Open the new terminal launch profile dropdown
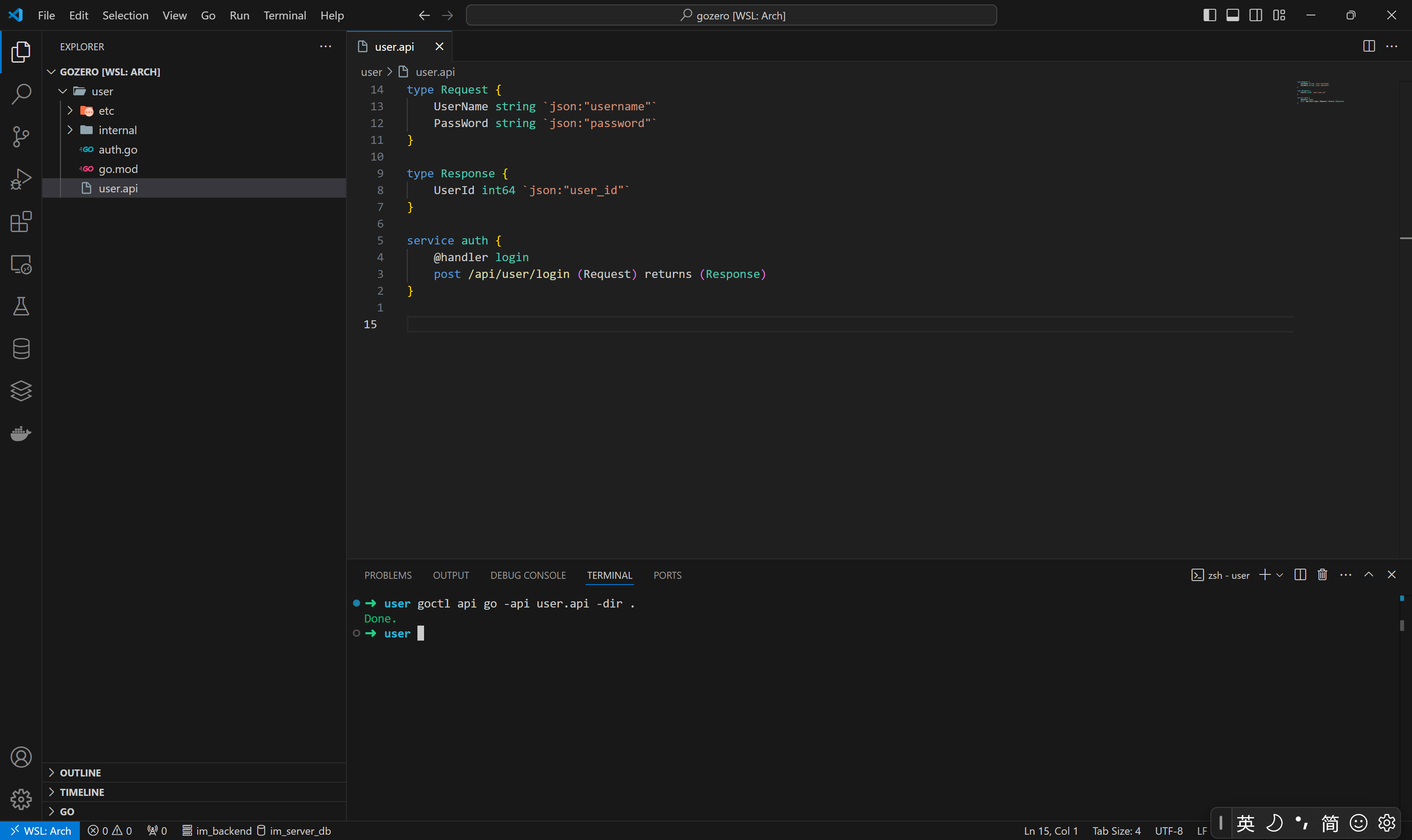 coord(1280,575)
